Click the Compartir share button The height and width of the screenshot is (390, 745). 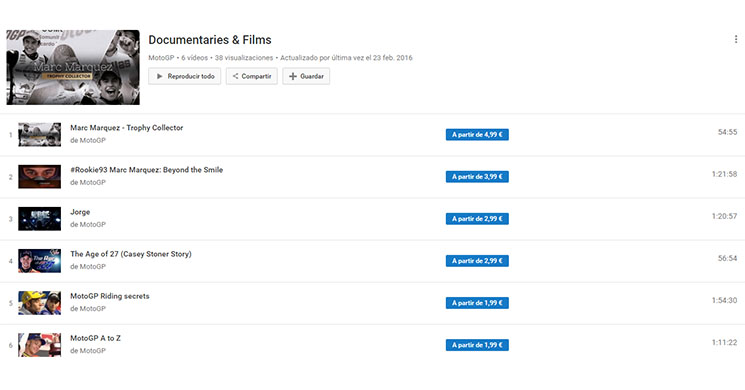click(x=252, y=76)
